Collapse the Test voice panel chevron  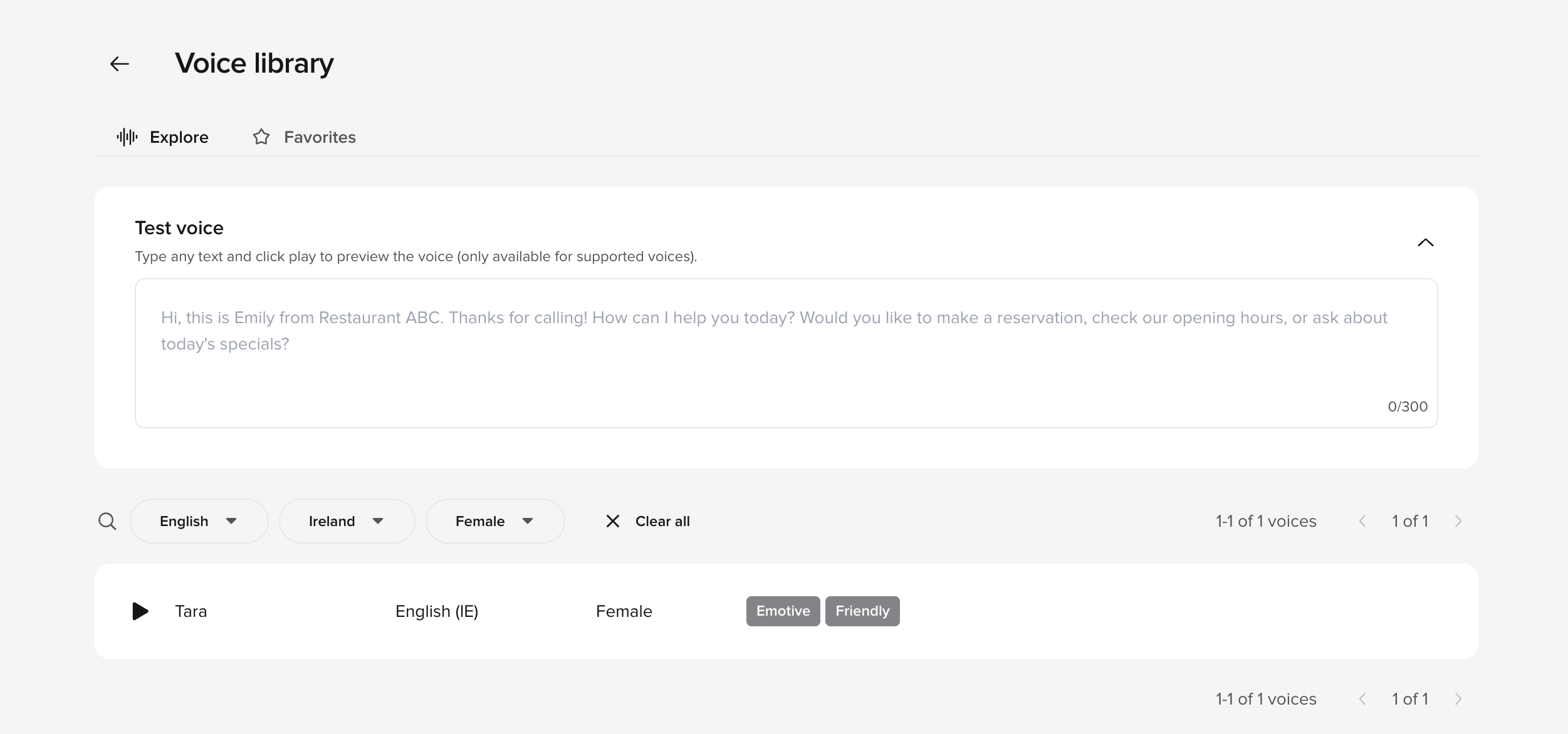(x=1426, y=242)
